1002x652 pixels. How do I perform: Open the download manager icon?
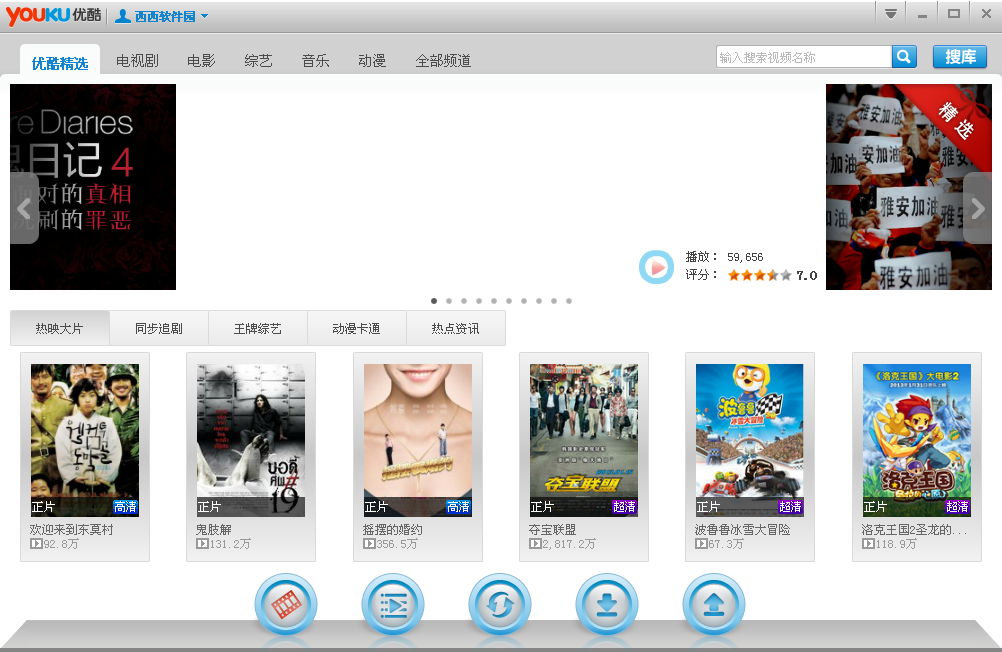[606, 604]
